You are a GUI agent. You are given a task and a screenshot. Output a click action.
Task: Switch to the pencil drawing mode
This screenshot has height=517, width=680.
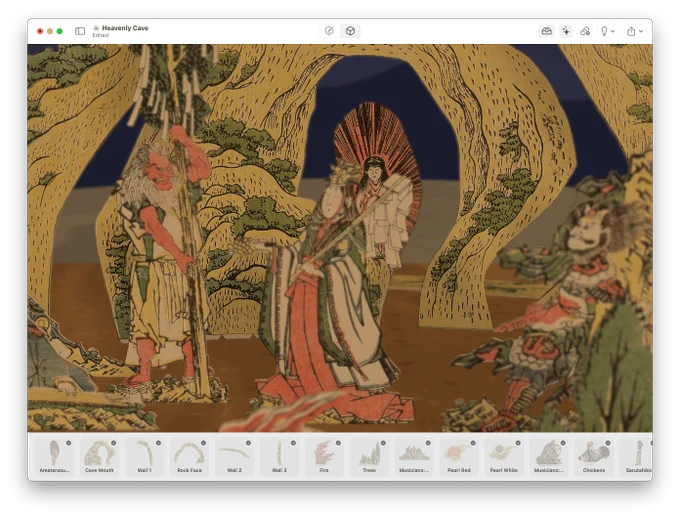click(329, 31)
